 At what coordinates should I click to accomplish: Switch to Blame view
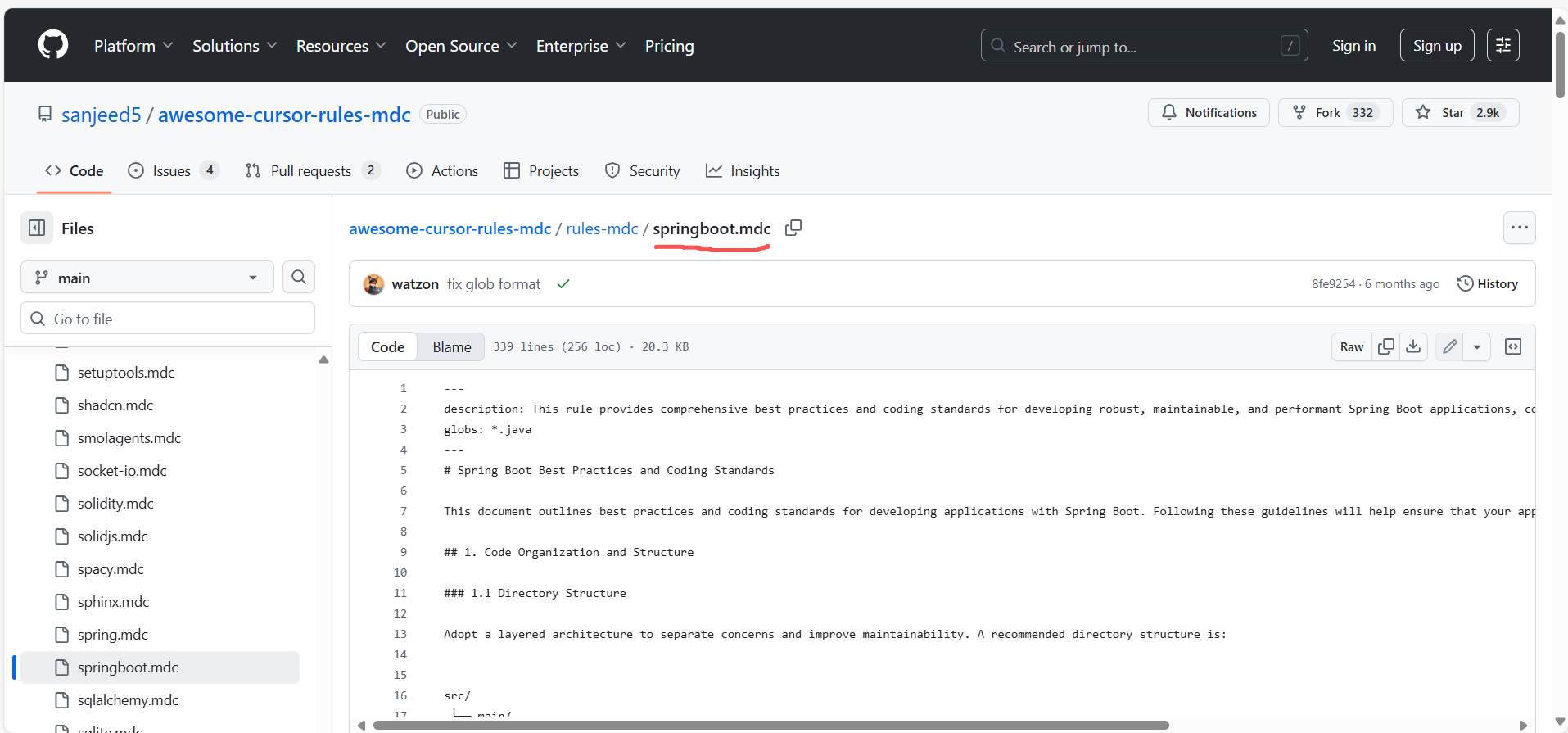tap(452, 346)
